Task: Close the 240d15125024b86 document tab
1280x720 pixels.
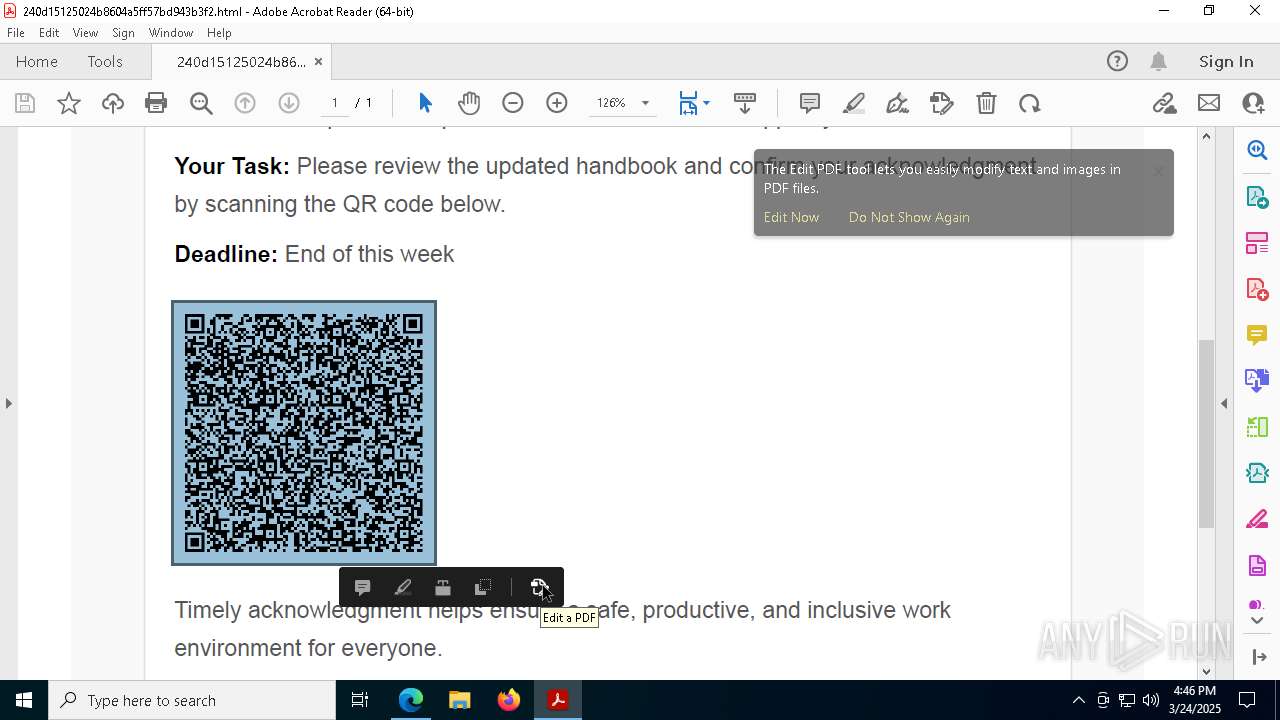Action: click(x=318, y=62)
